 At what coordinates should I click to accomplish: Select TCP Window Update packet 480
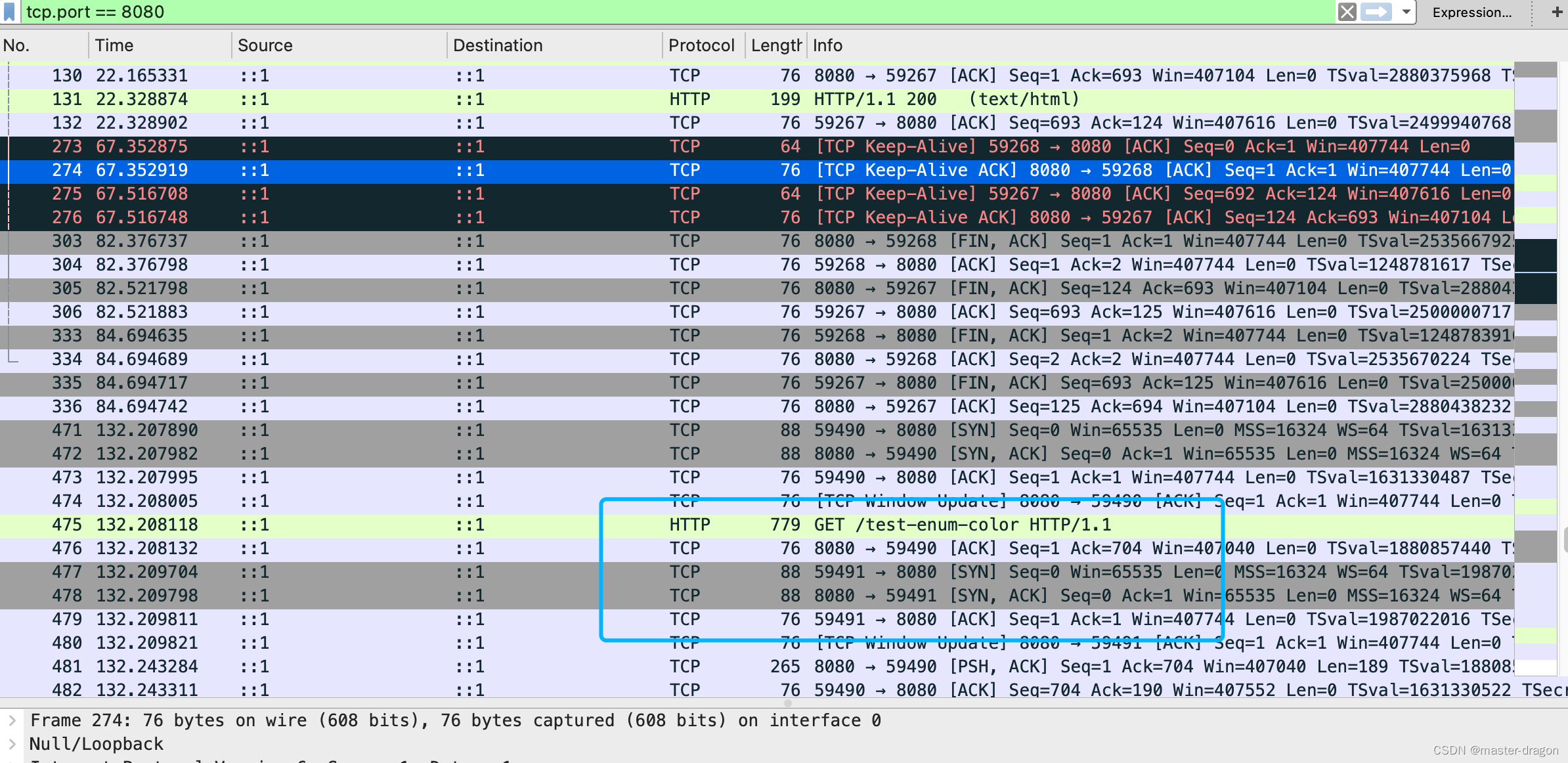tap(756, 643)
